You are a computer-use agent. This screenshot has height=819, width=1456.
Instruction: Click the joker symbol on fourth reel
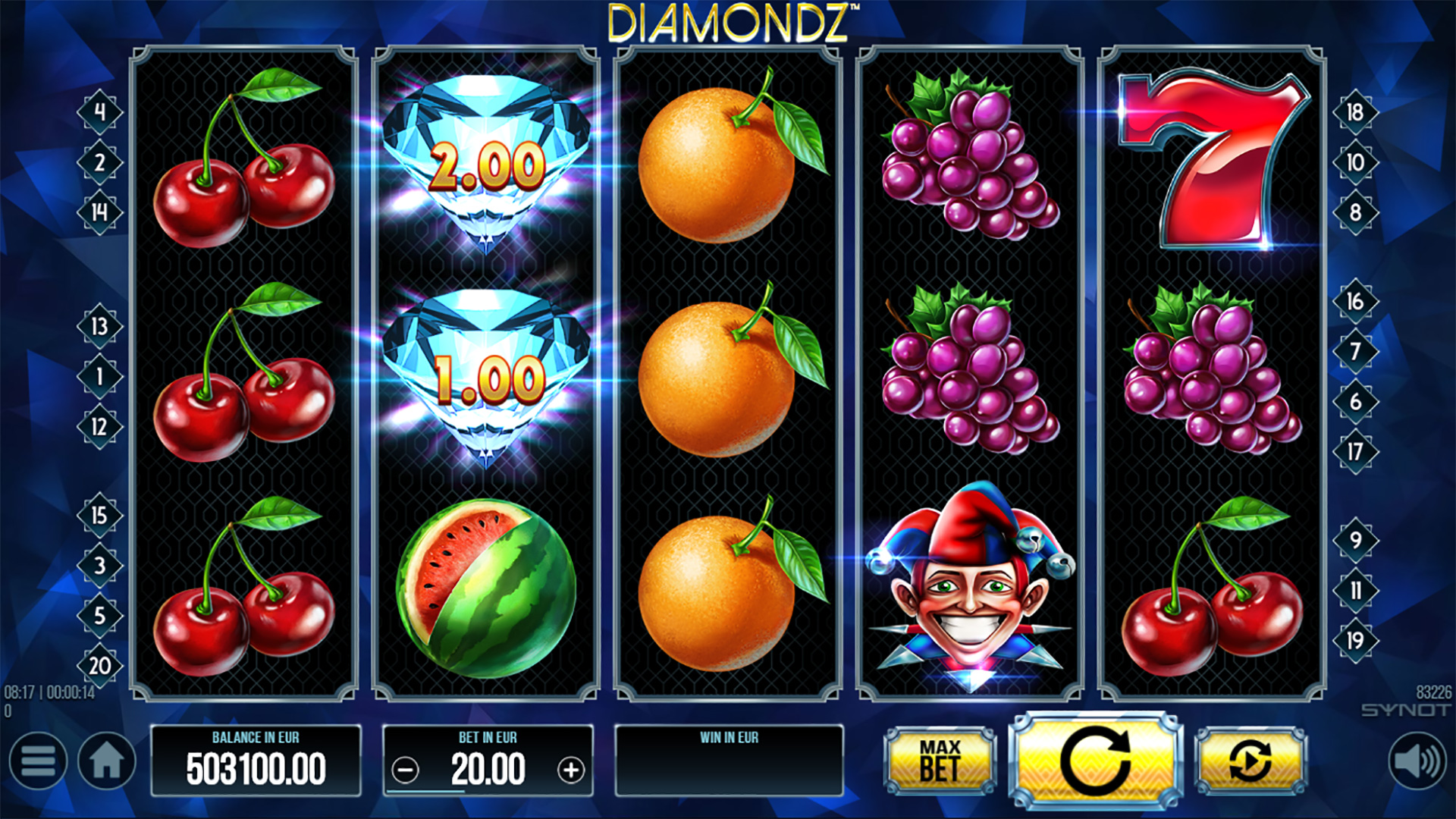pyautogui.click(x=970, y=585)
